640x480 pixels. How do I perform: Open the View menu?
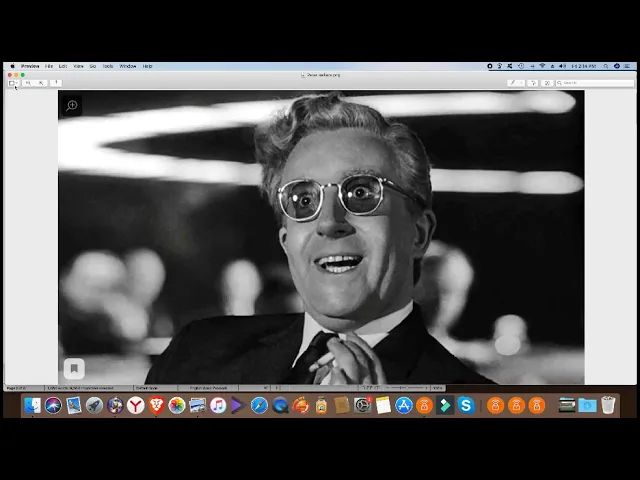[78, 66]
